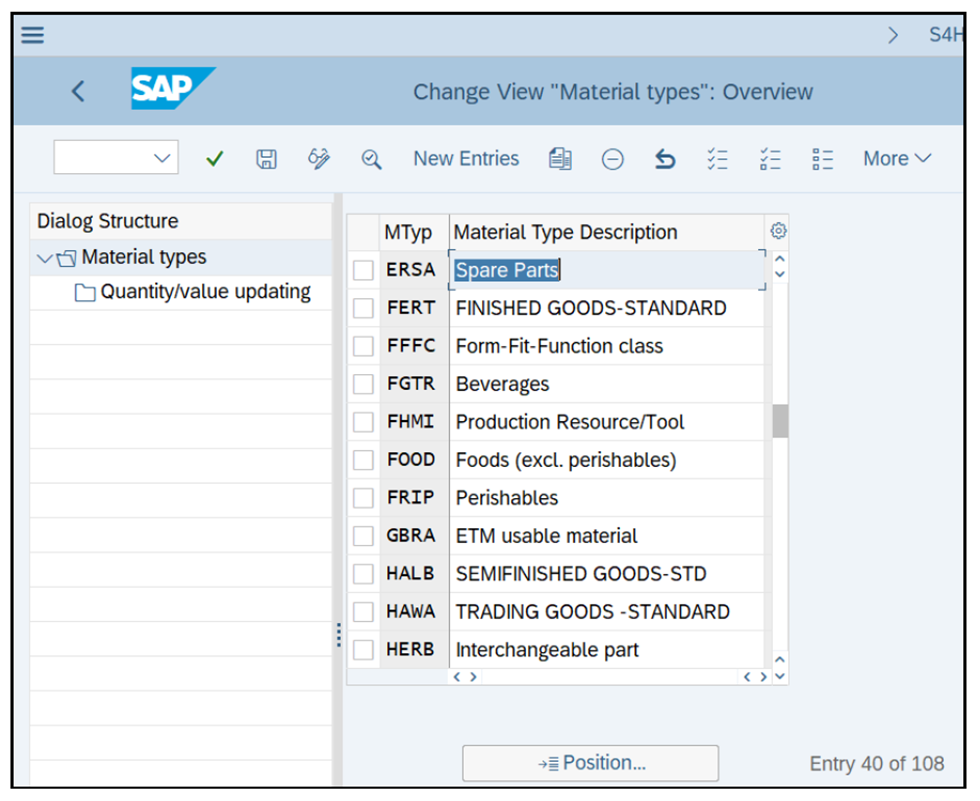
Task: Open the table settings gear icon
Action: pyautogui.click(x=778, y=230)
